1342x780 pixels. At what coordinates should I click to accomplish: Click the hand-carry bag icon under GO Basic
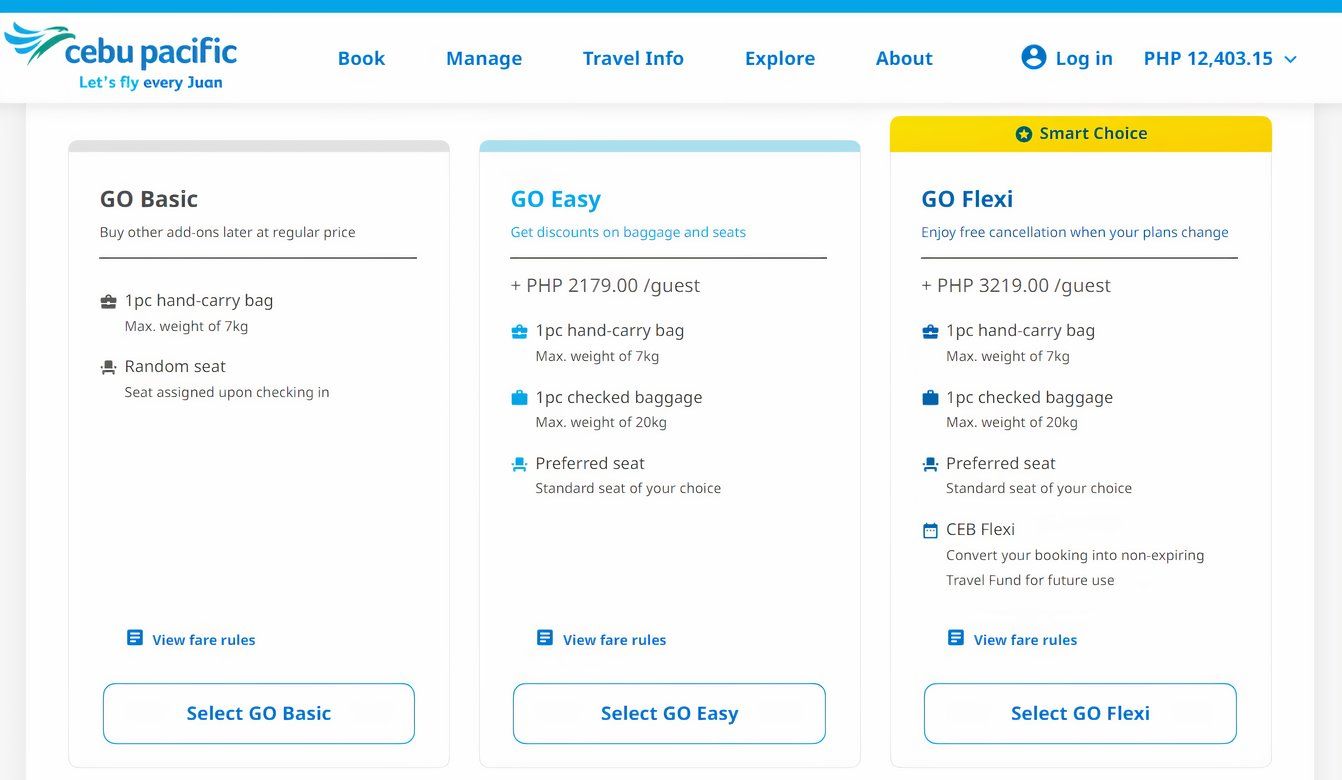tap(108, 300)
